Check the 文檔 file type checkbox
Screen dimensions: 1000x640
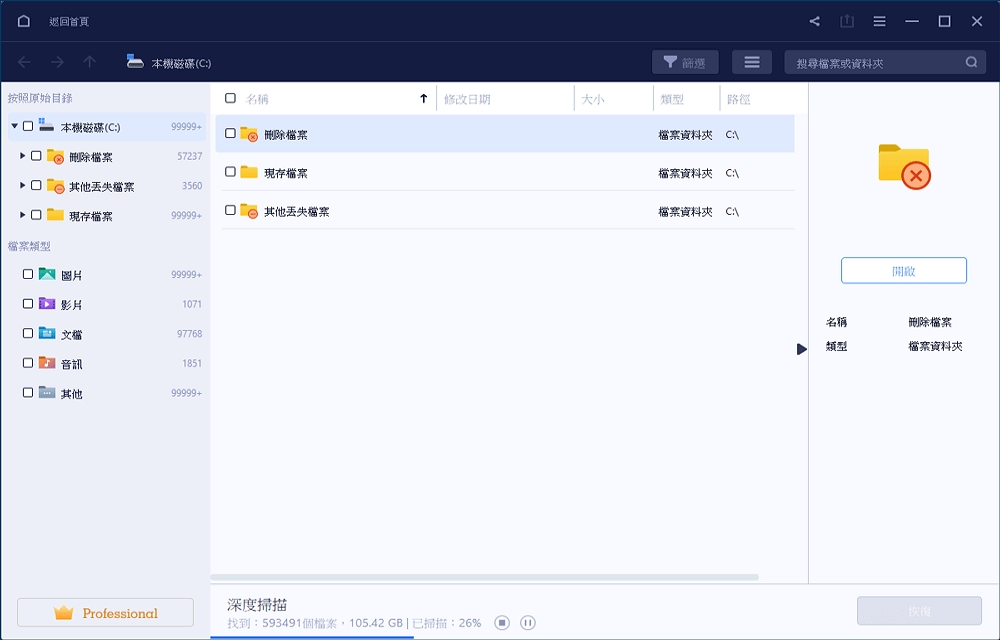coord(28,333)
